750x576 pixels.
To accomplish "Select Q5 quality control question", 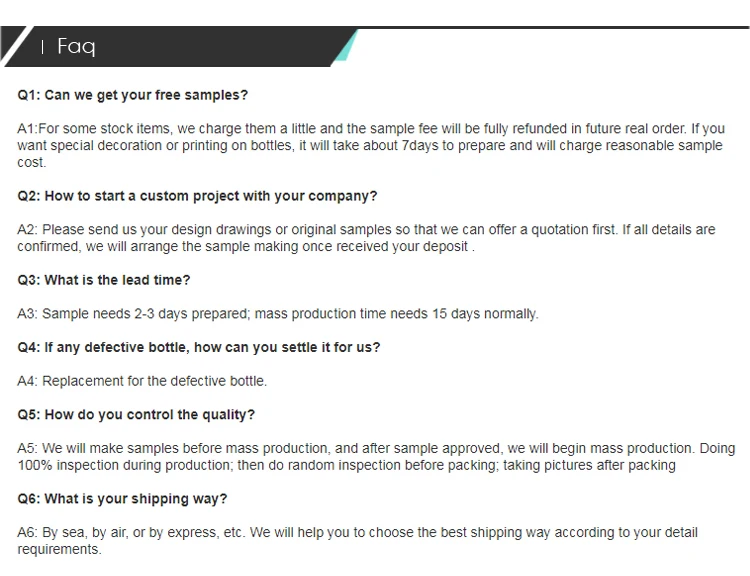I will click(136, 415).
